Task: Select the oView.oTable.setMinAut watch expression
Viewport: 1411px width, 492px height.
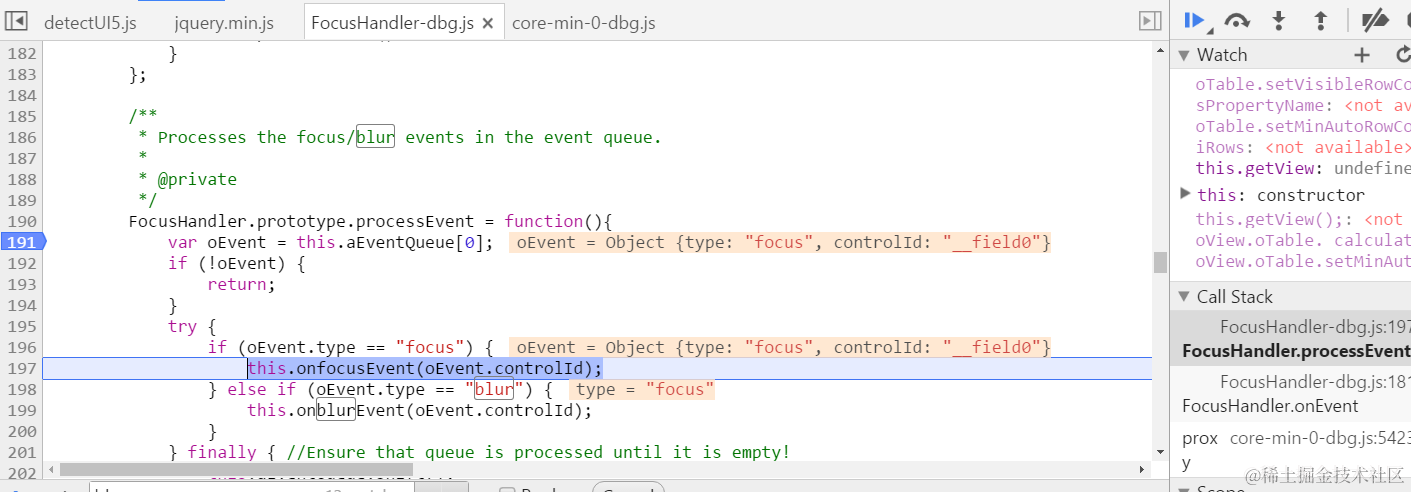Action: pos(1303,261)
